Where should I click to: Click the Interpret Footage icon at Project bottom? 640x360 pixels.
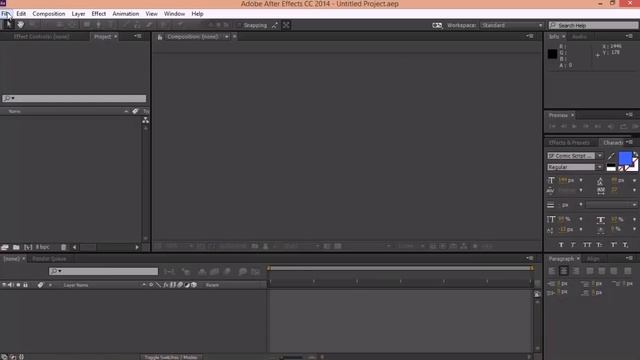click(5, 247)
